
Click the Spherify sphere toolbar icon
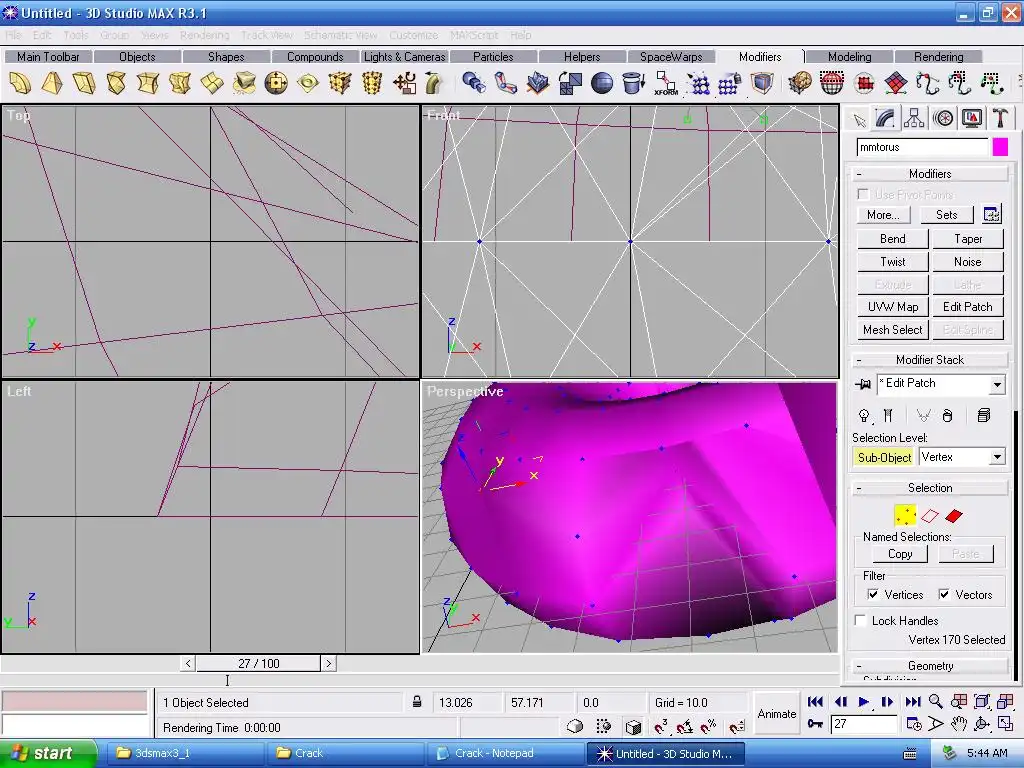[x=601, y=83]
